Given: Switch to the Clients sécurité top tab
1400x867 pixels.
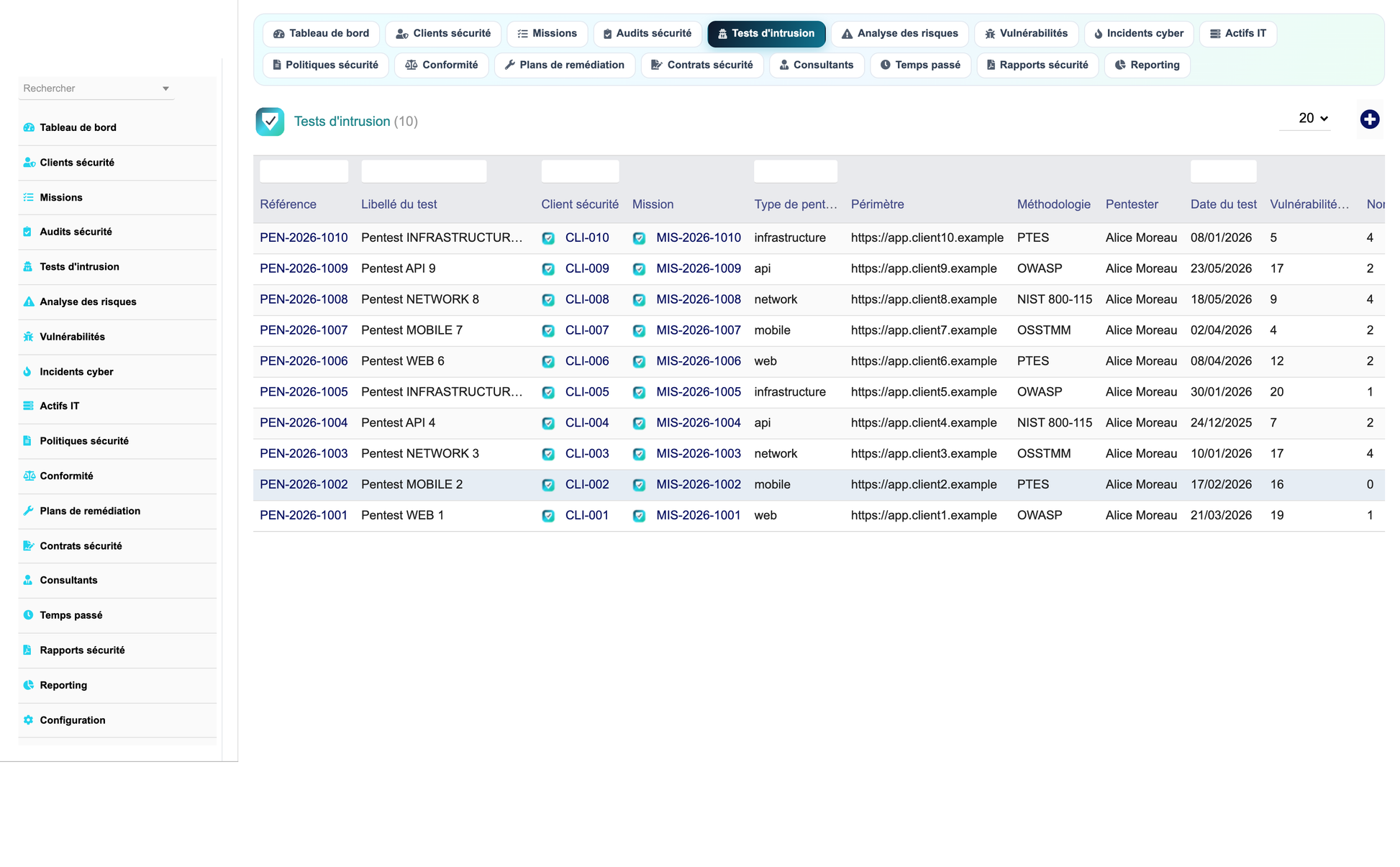Looking at the screenshot, I should (x=443, y=34).
